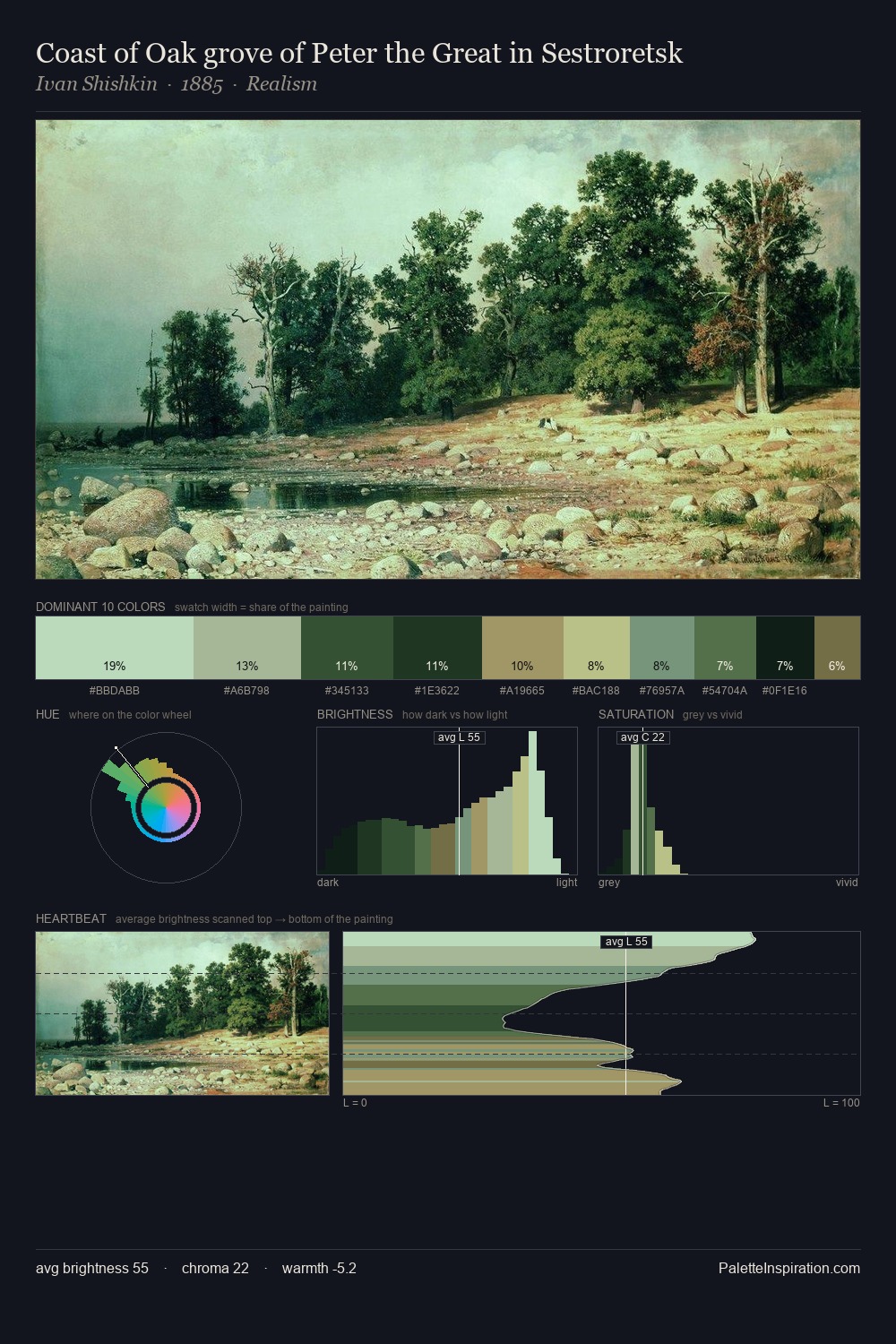Viewport: 896px width, 1344px height.
Task: Click the 'HEARTBEAT' section heading
Action: tap(71, 919)
